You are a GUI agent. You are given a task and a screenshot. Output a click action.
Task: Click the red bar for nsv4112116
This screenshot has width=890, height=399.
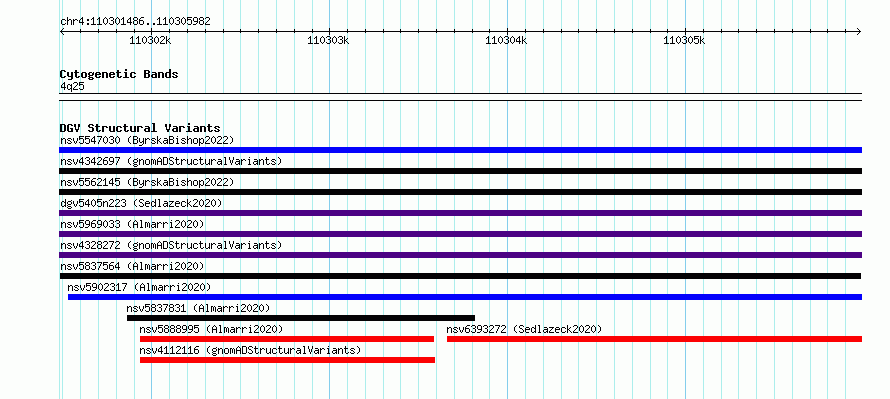pos(287,360)
